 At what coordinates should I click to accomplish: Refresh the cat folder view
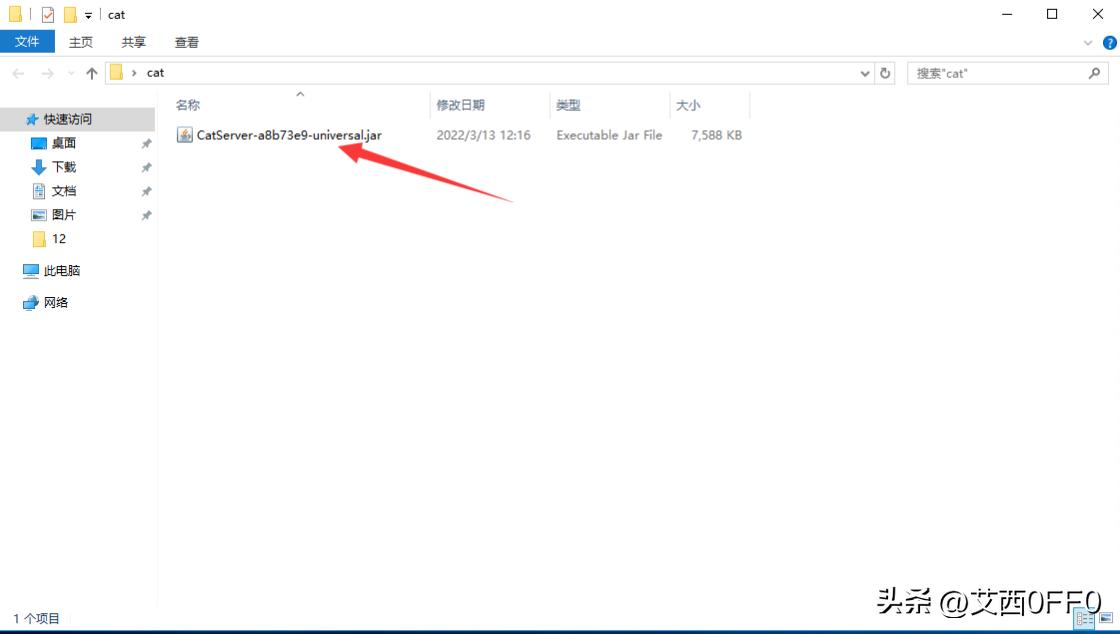click(x=886, y=72)
